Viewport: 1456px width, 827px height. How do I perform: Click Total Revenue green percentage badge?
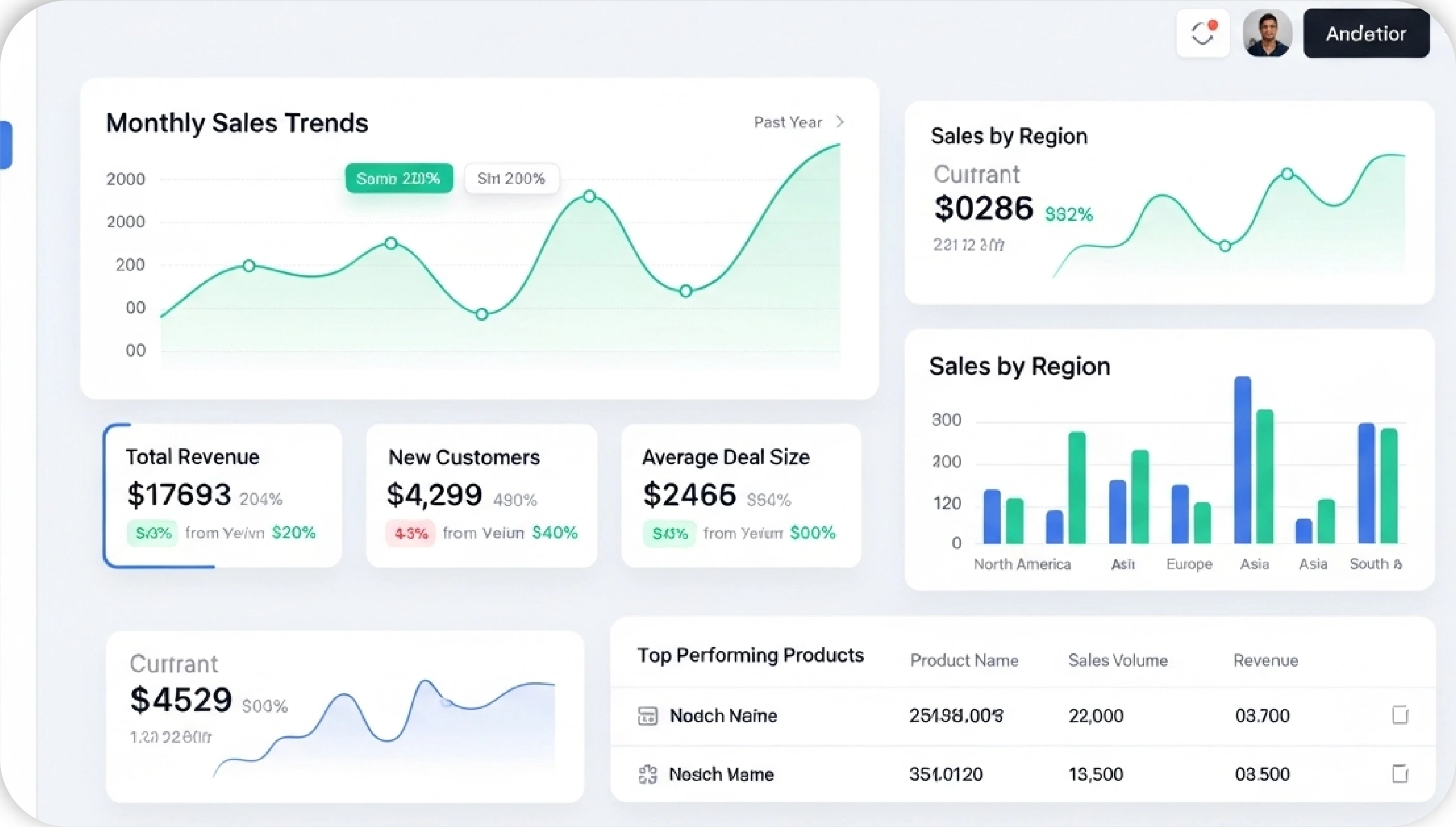pyautogui.click(x=152, y=533)
